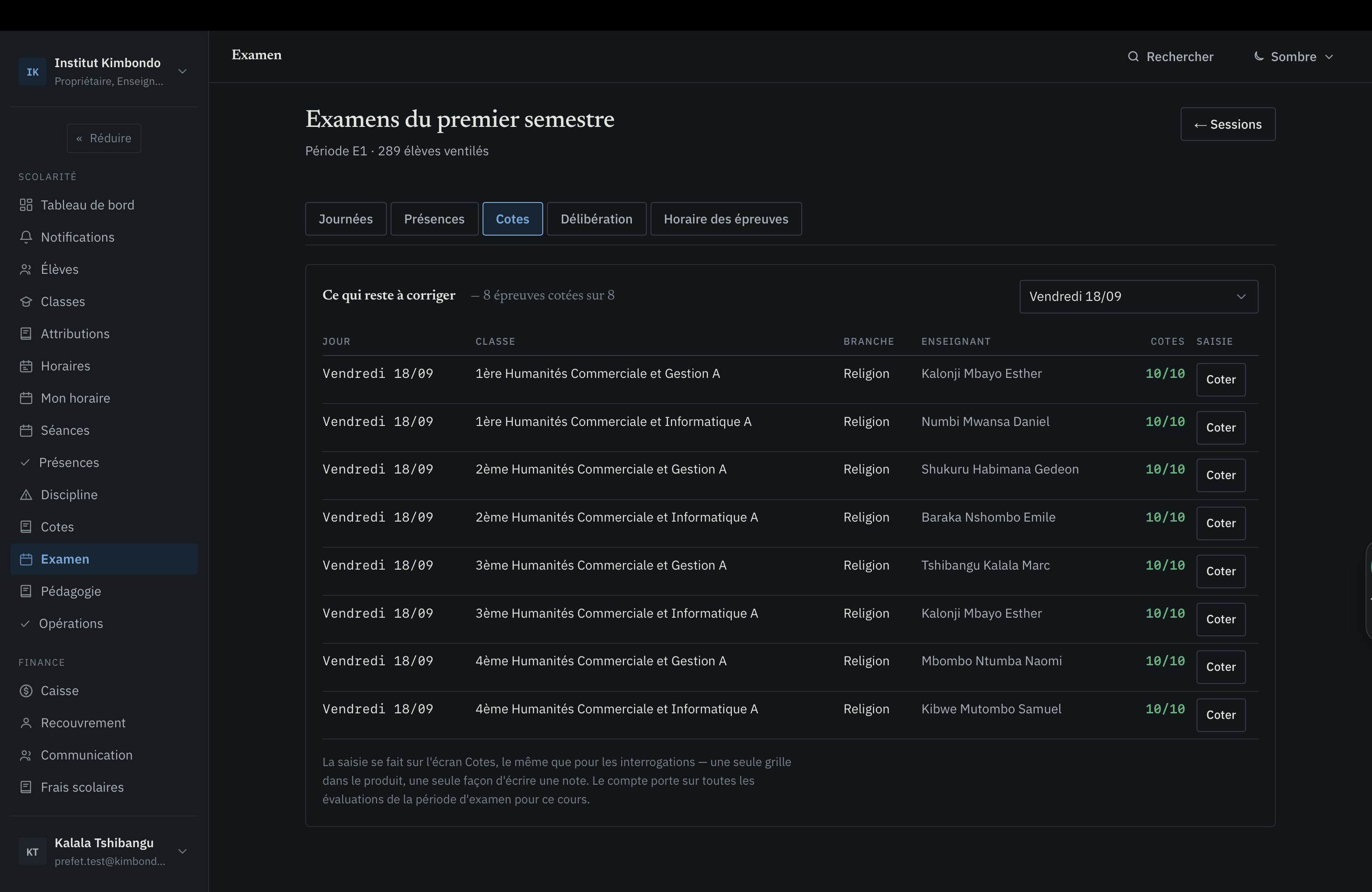Click Coter for Kibwe Mutombo Samuel row
This screenshot has width=1372, height=892.
(1221, 715)
